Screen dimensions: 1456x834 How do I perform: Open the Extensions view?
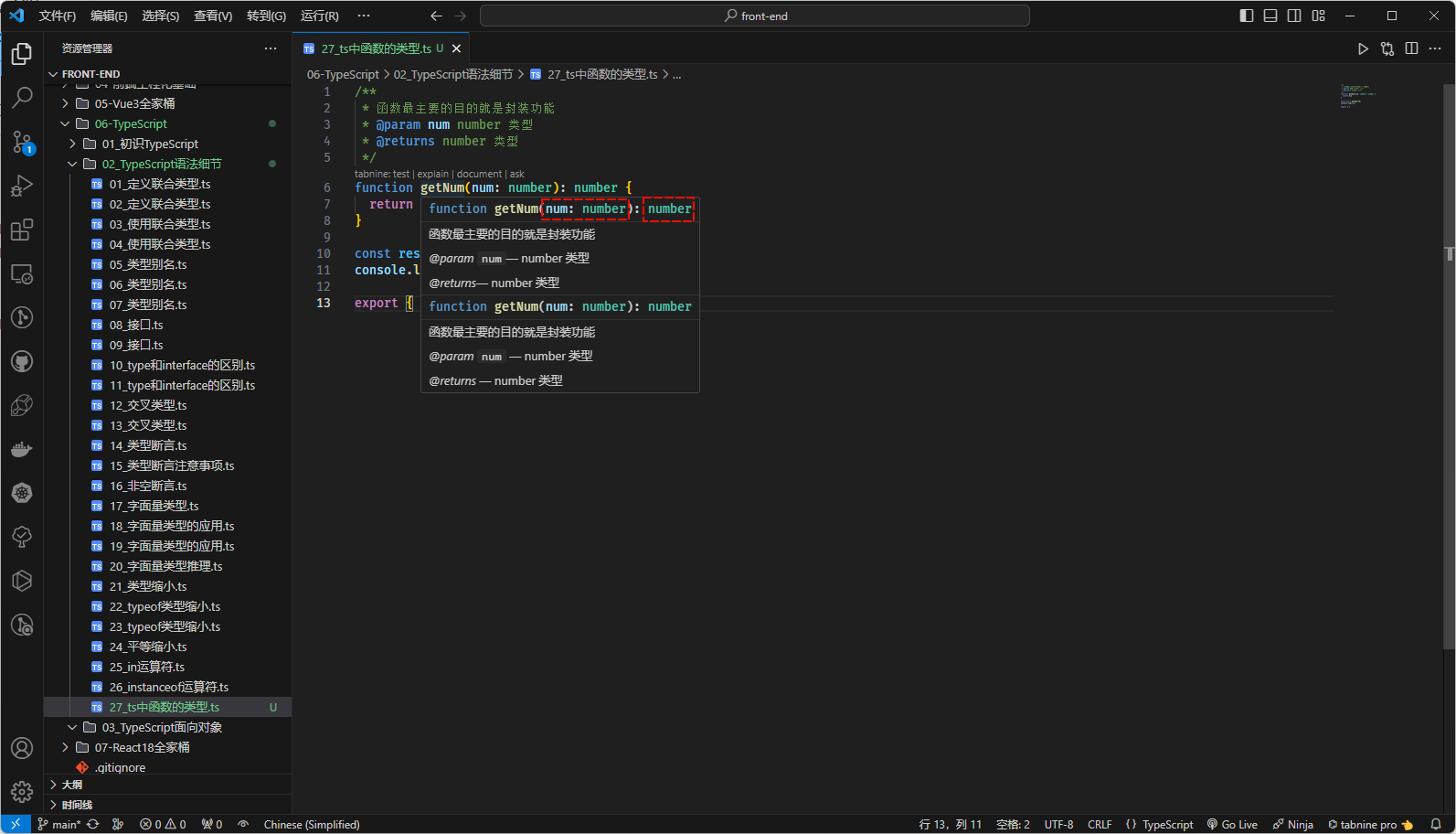(x=22, y=230)
